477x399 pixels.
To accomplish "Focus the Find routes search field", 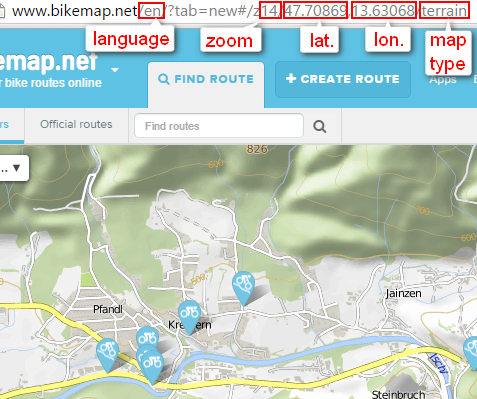I will pyautogui.click(x=219, y=126).
